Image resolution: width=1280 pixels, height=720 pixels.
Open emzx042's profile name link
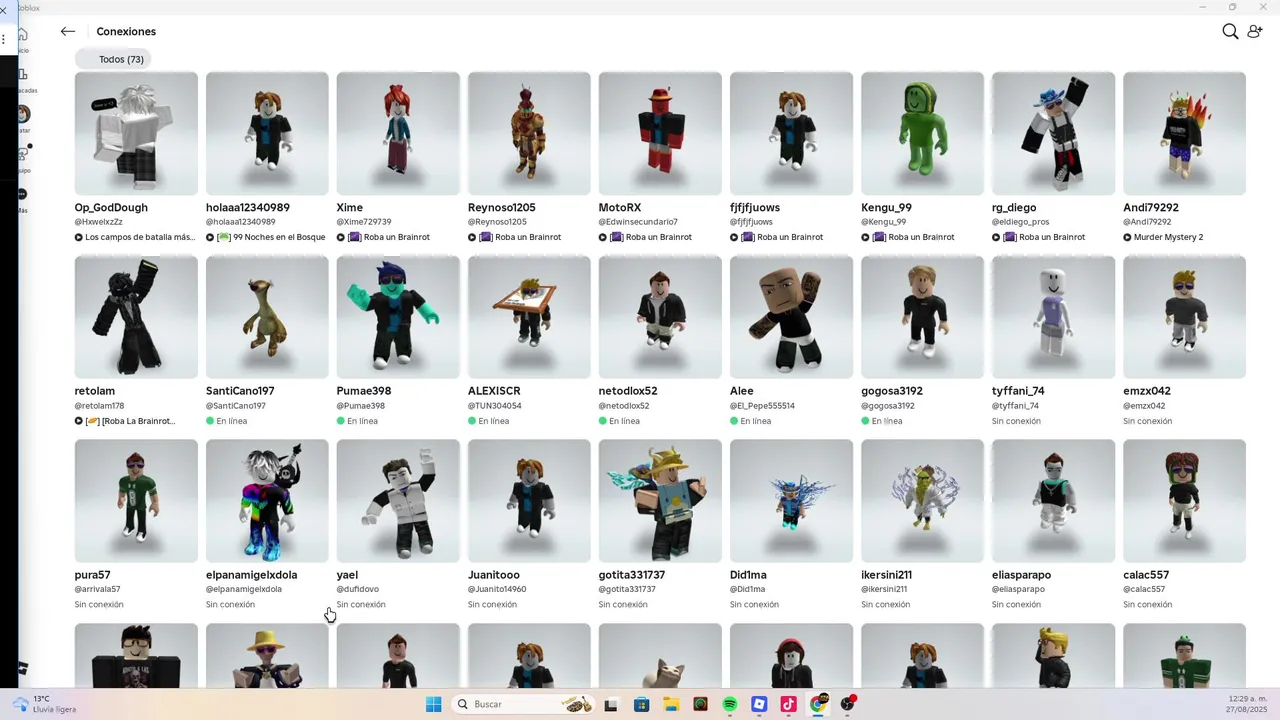pyautogui.click(x=1147, y=391)
